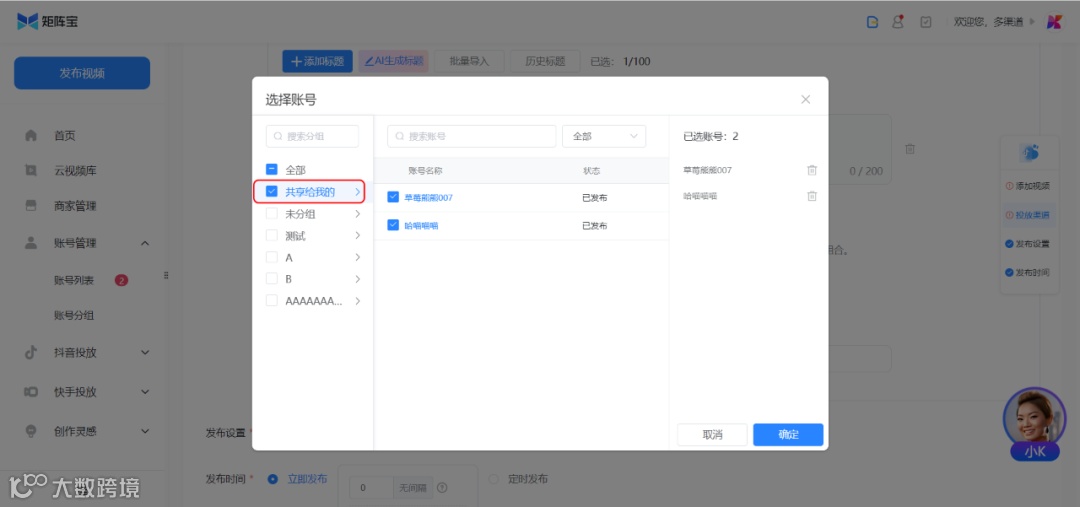Jump to 投放渠道 step
The height and width of the screenshot is (507, 1080).
[x=1028, y=216]
